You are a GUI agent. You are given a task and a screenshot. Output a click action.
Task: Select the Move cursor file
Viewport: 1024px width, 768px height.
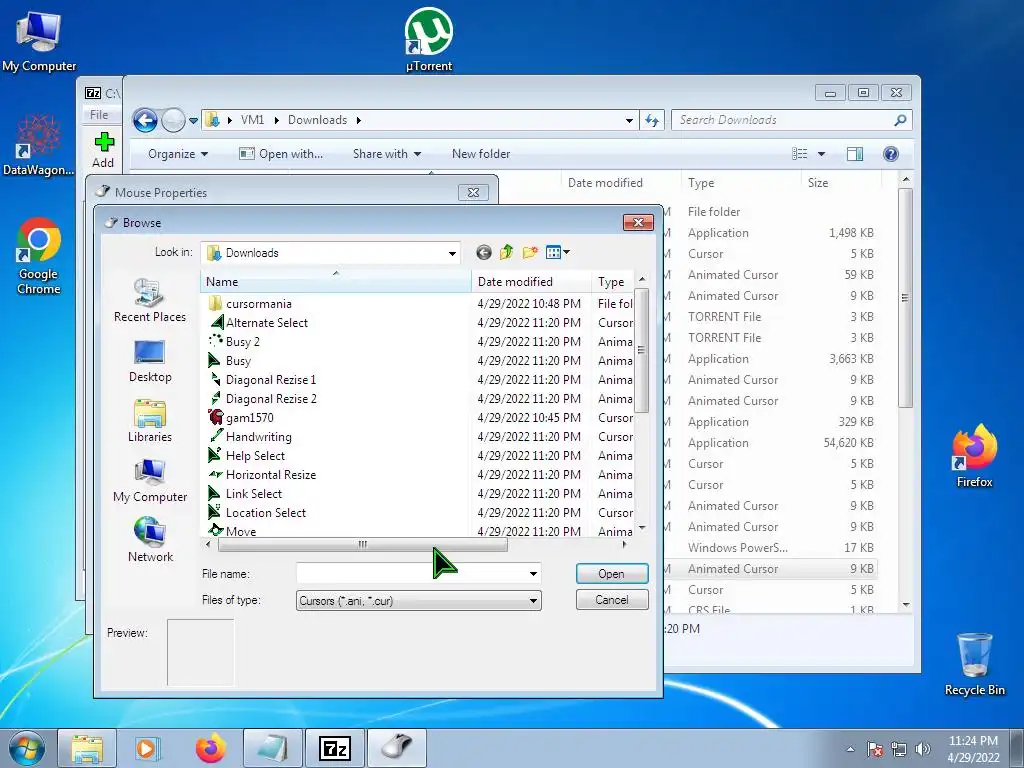240,531
